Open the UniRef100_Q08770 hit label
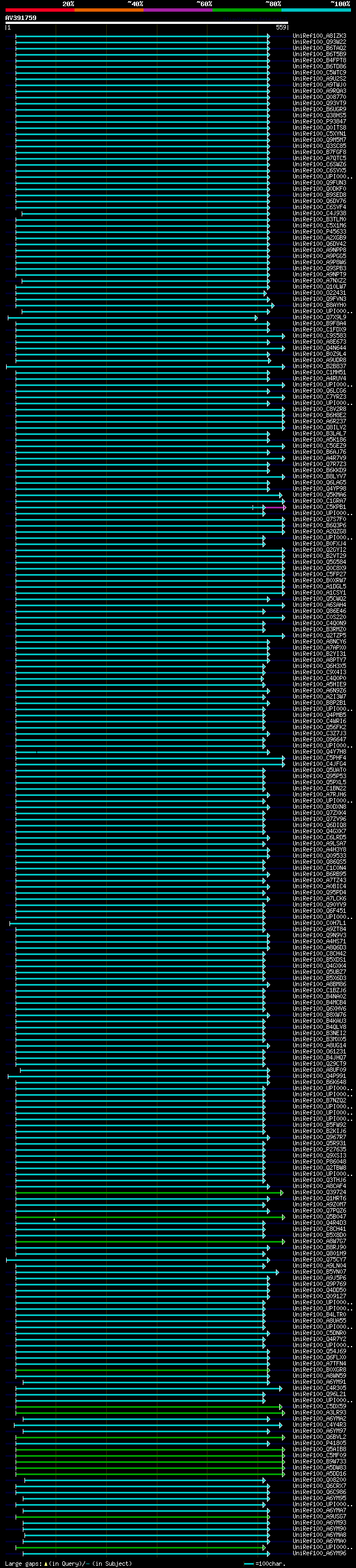The width and height of the screenshot is (356, 1568). tap(319, 97)
